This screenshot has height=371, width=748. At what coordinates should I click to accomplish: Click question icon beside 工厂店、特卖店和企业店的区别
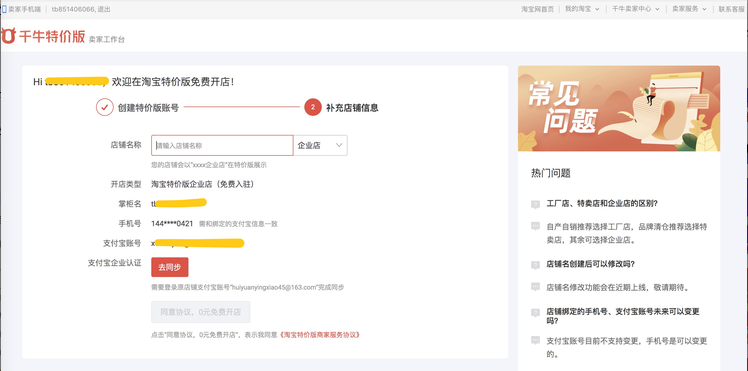(x=535, y=204)
